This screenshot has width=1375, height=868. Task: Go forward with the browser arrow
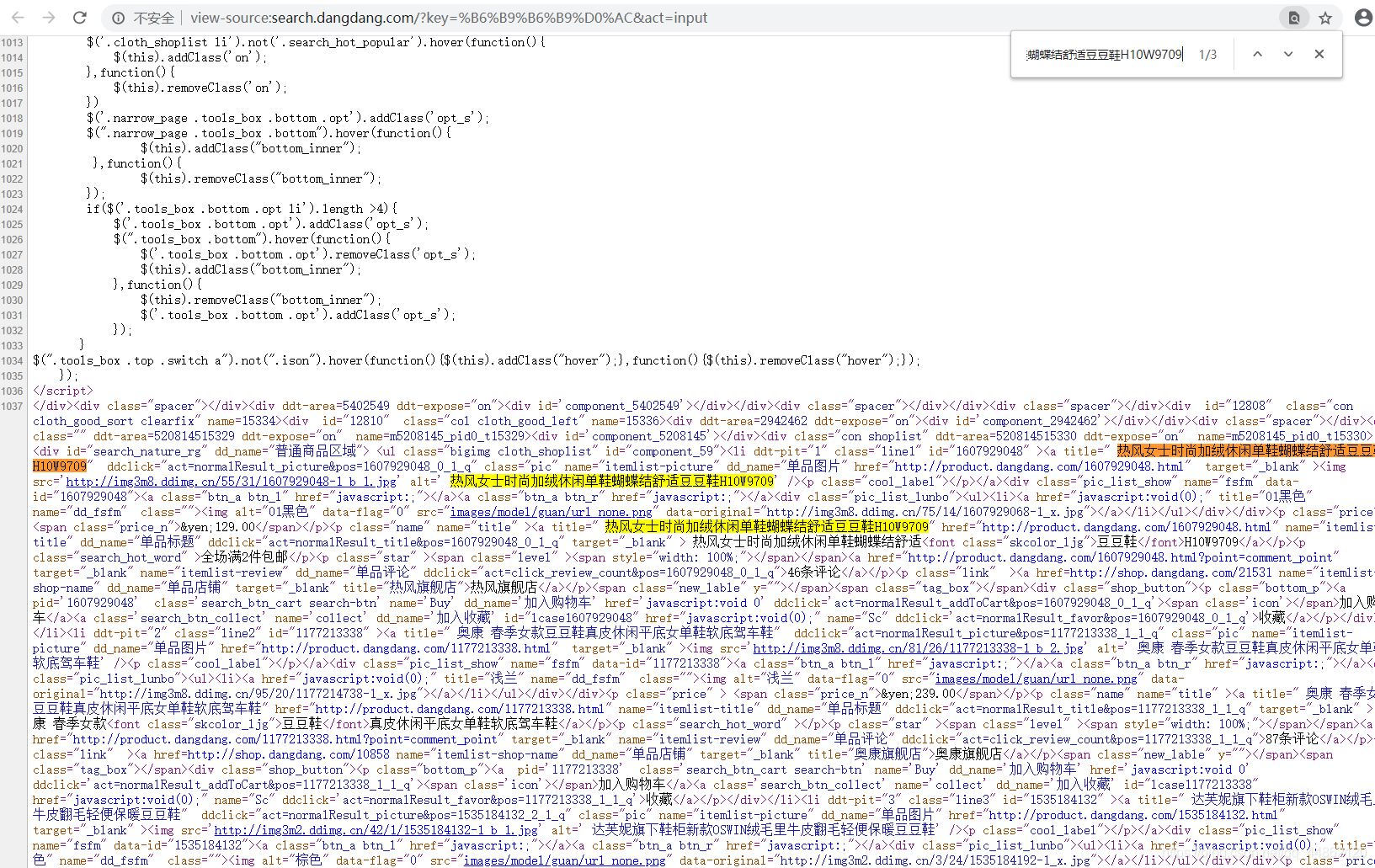pyautogui.click(x=49, y=18)
